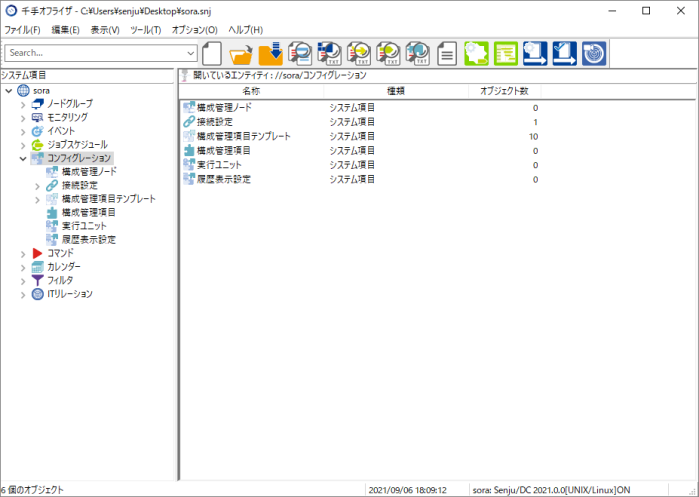
Task: Click the blank new document toolbar icon
Action: [x=212, y=53]
